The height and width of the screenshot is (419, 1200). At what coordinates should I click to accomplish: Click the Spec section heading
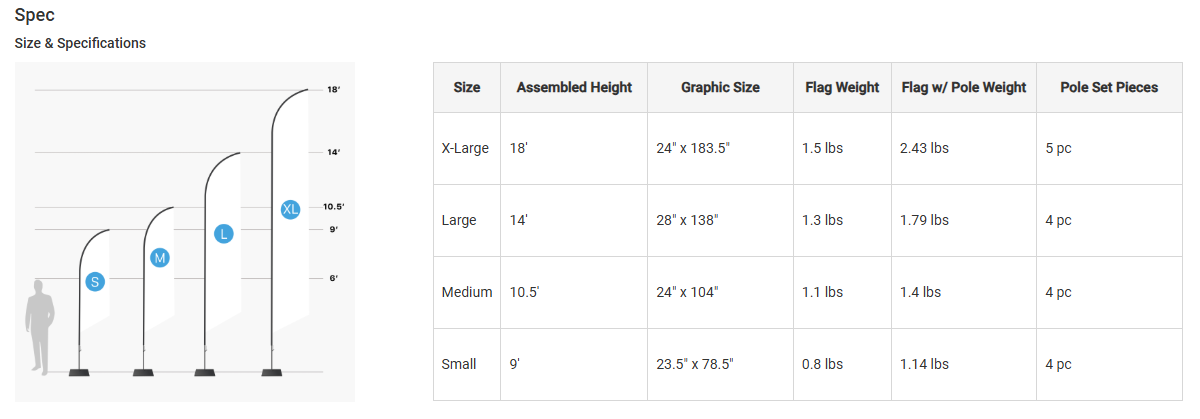tap(35, 16)
